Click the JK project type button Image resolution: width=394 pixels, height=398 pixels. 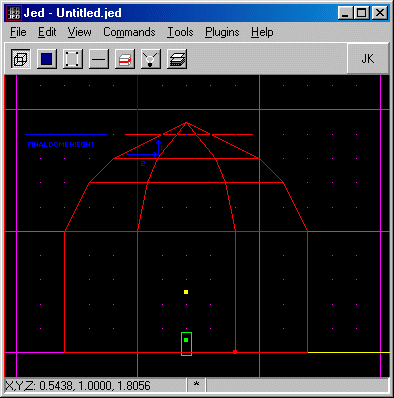pos(368,59)
